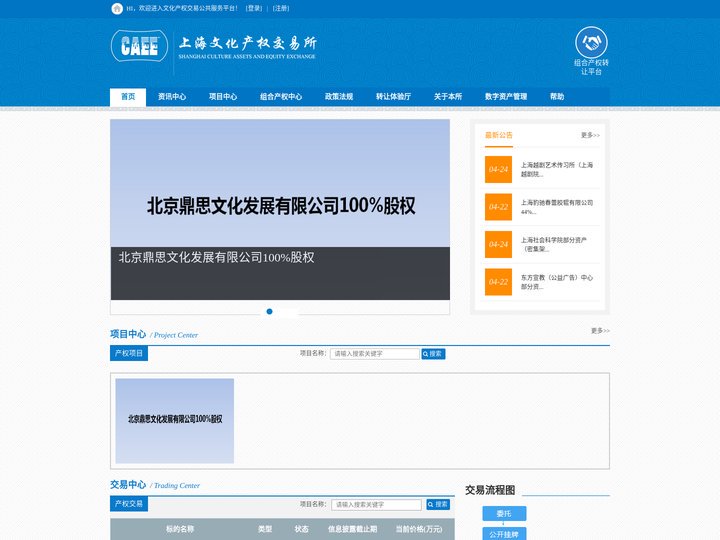720x540 pixels.
Task: Click the 登录 login link
Action: (254, 8)
